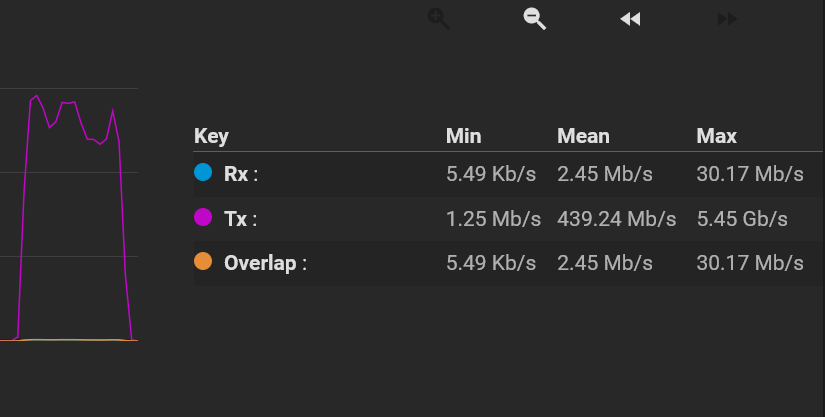The width and height of the screenshot is (825, 417).
Task: Click the zoom out magnifier icon
Action: pyautogui.click(x=535, y=19)
